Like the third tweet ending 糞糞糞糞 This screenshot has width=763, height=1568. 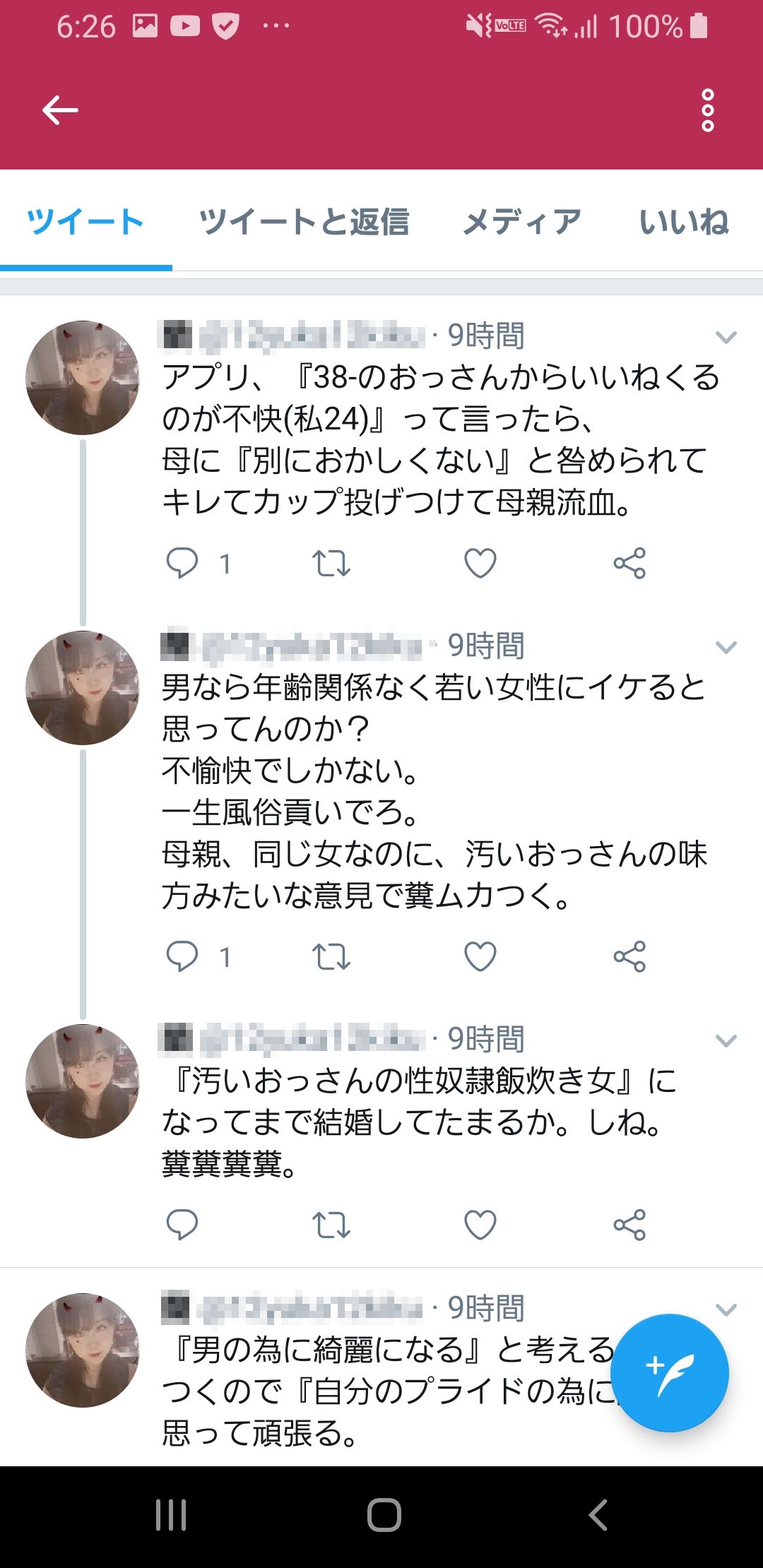point(480,1225)
